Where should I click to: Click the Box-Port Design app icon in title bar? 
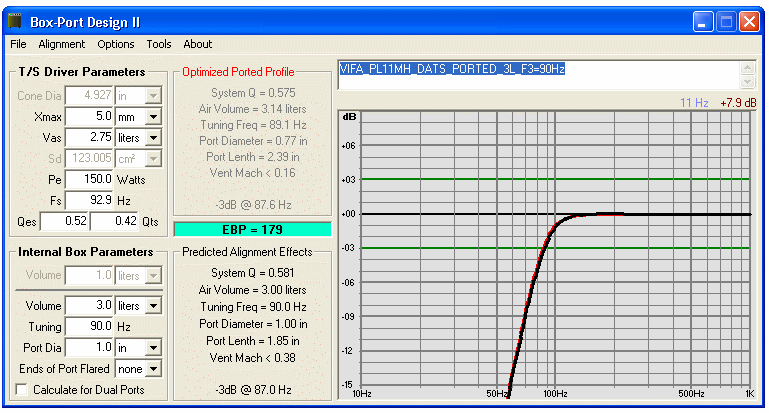(x=15, y=22)
